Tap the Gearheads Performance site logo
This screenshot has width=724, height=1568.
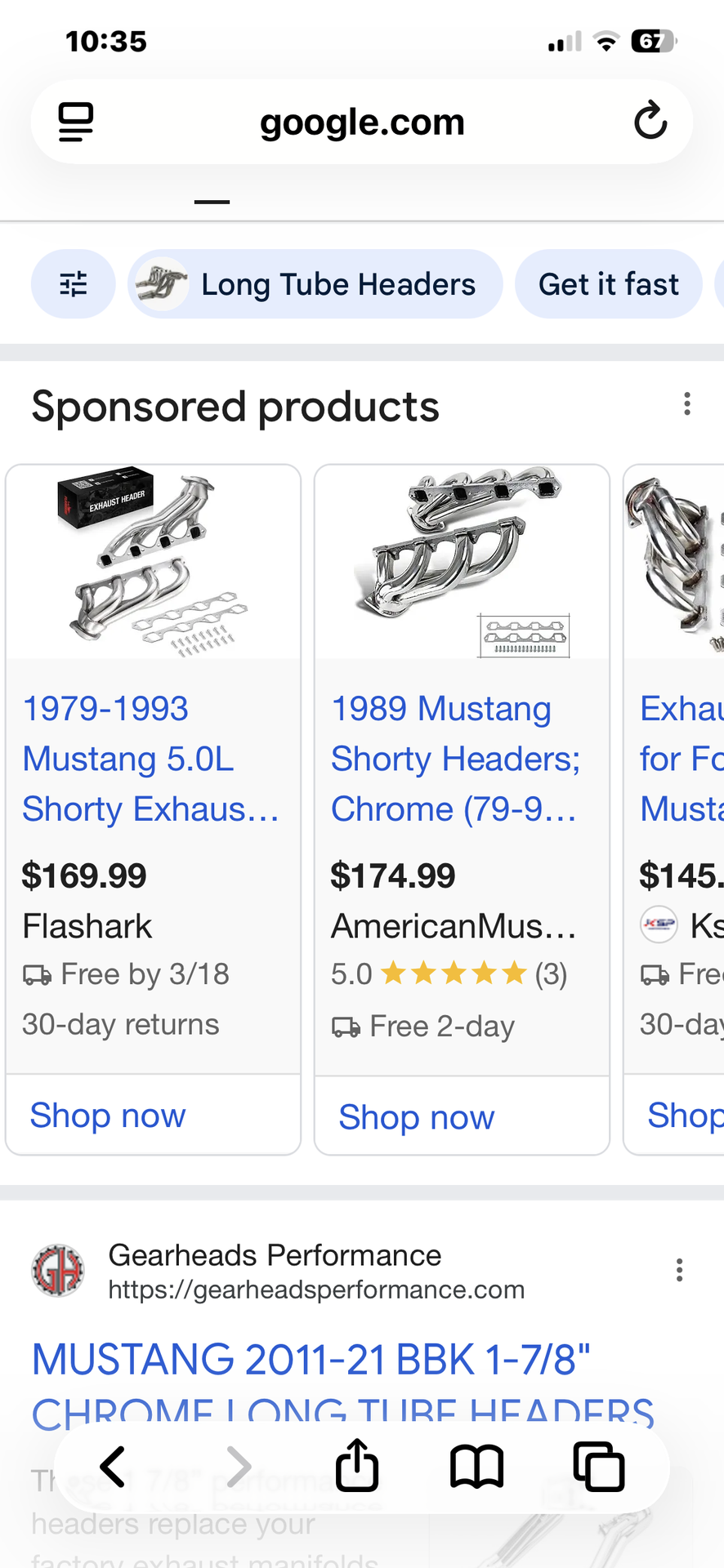[58, 1271]
